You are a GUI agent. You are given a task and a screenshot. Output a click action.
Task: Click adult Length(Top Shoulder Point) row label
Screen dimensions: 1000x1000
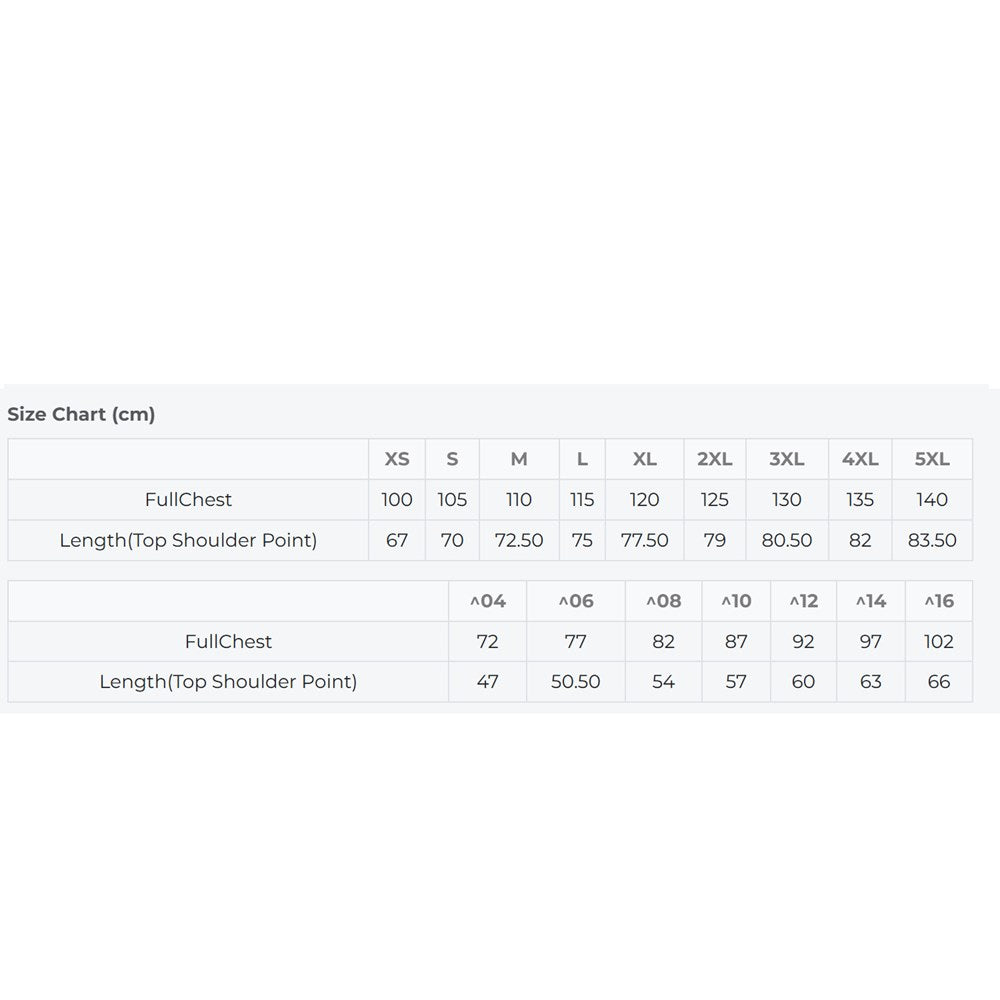(188, 540)
